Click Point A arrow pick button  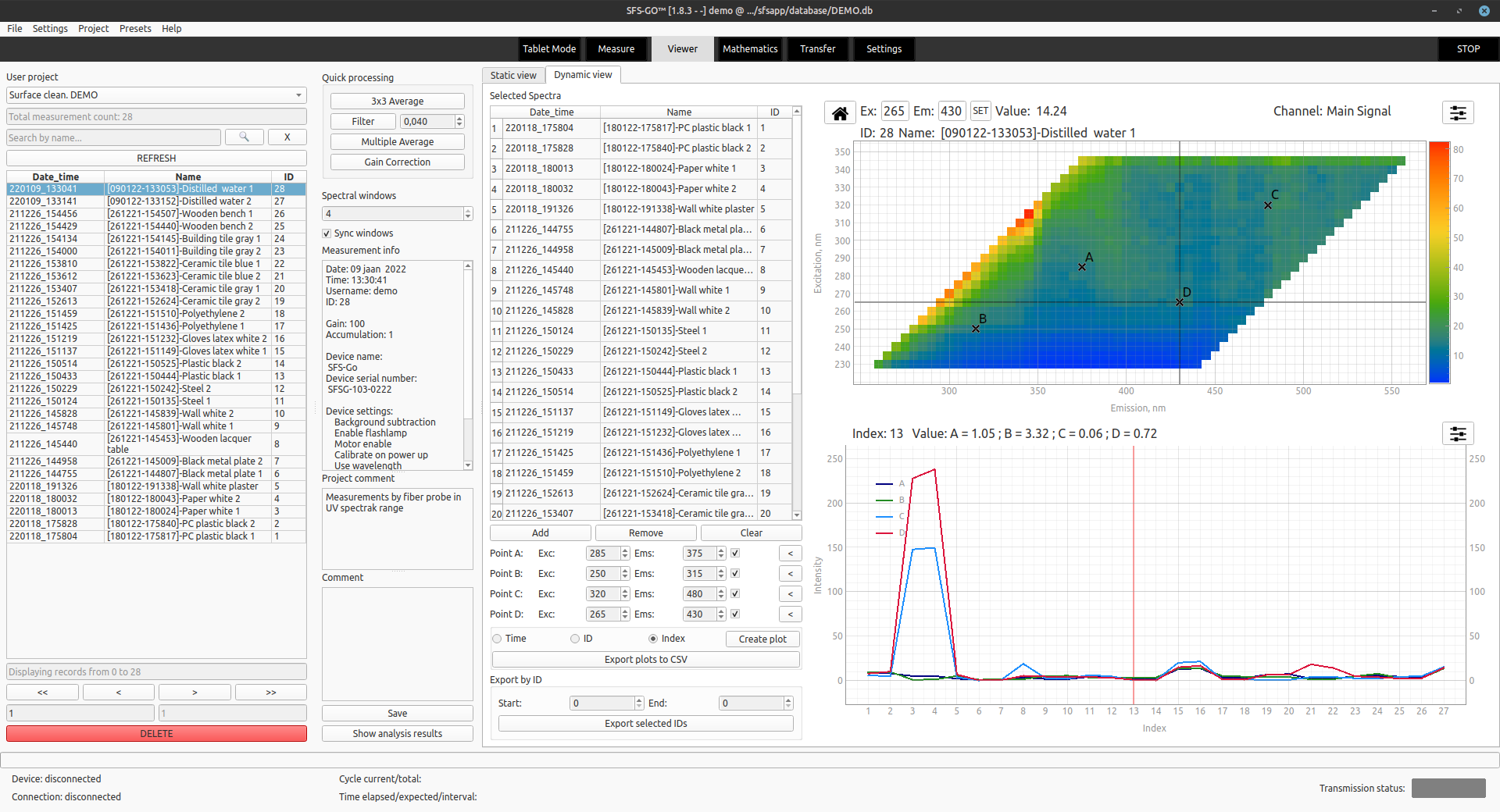[x=790, y=554]
